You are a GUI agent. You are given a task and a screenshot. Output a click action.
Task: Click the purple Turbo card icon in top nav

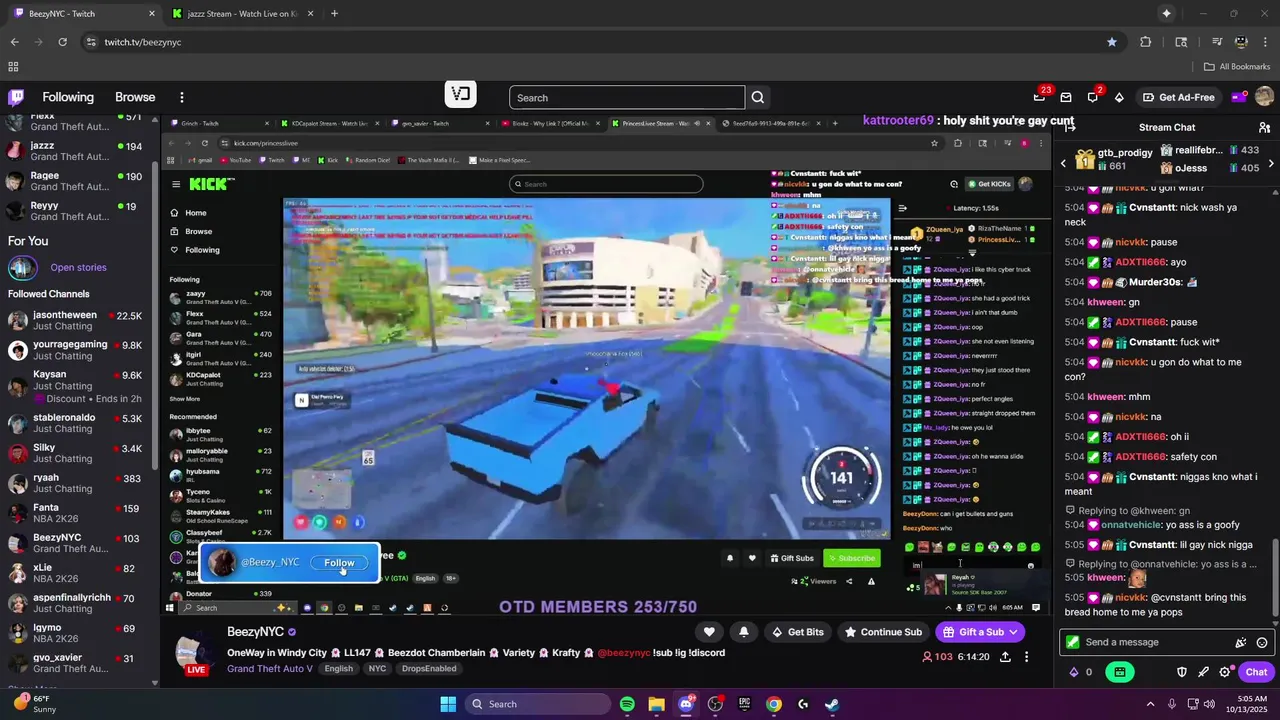(x=1238, y=97)
